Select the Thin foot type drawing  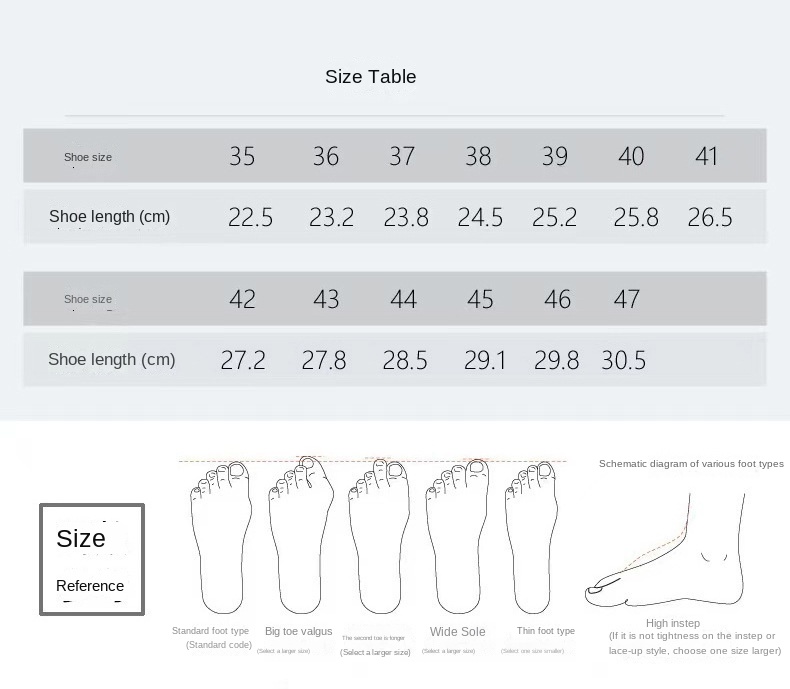[x=535, y=540]
